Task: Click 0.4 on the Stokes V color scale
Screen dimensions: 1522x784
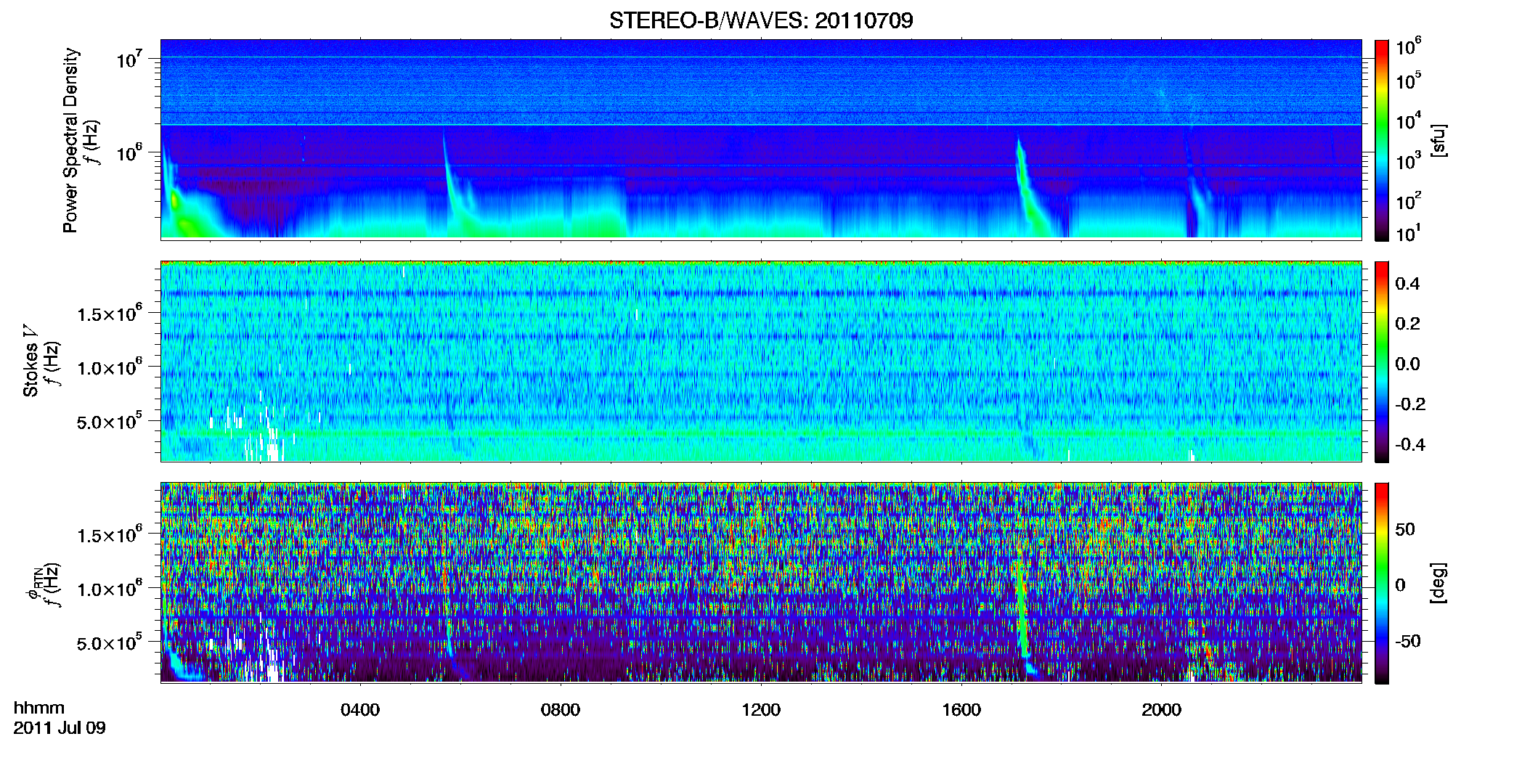Action: pyautogui.click(x=1407, y=284)
